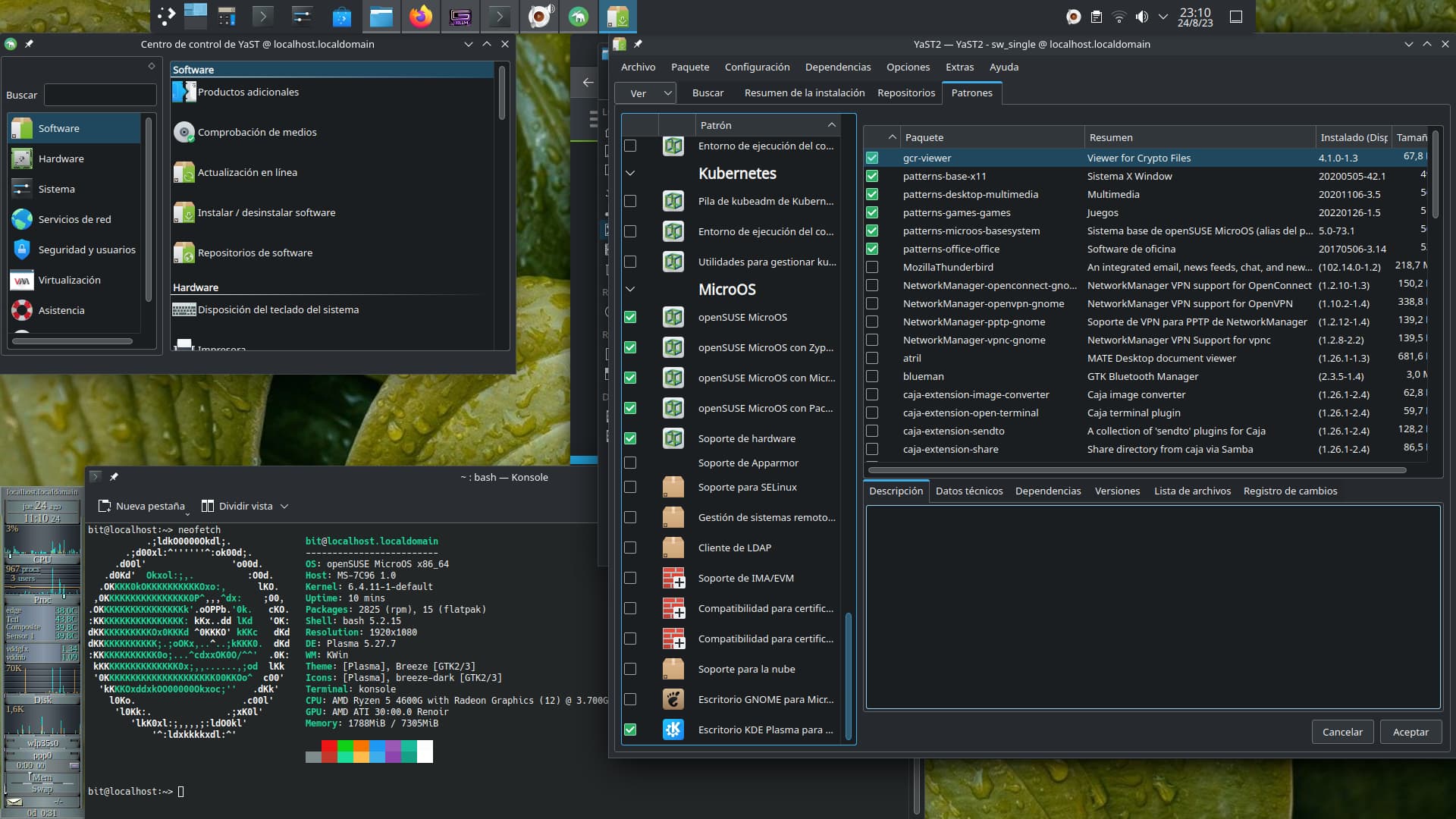Click the Repositorios de software icon
Screen dimensions: 1456x819
tap(184, 253)
